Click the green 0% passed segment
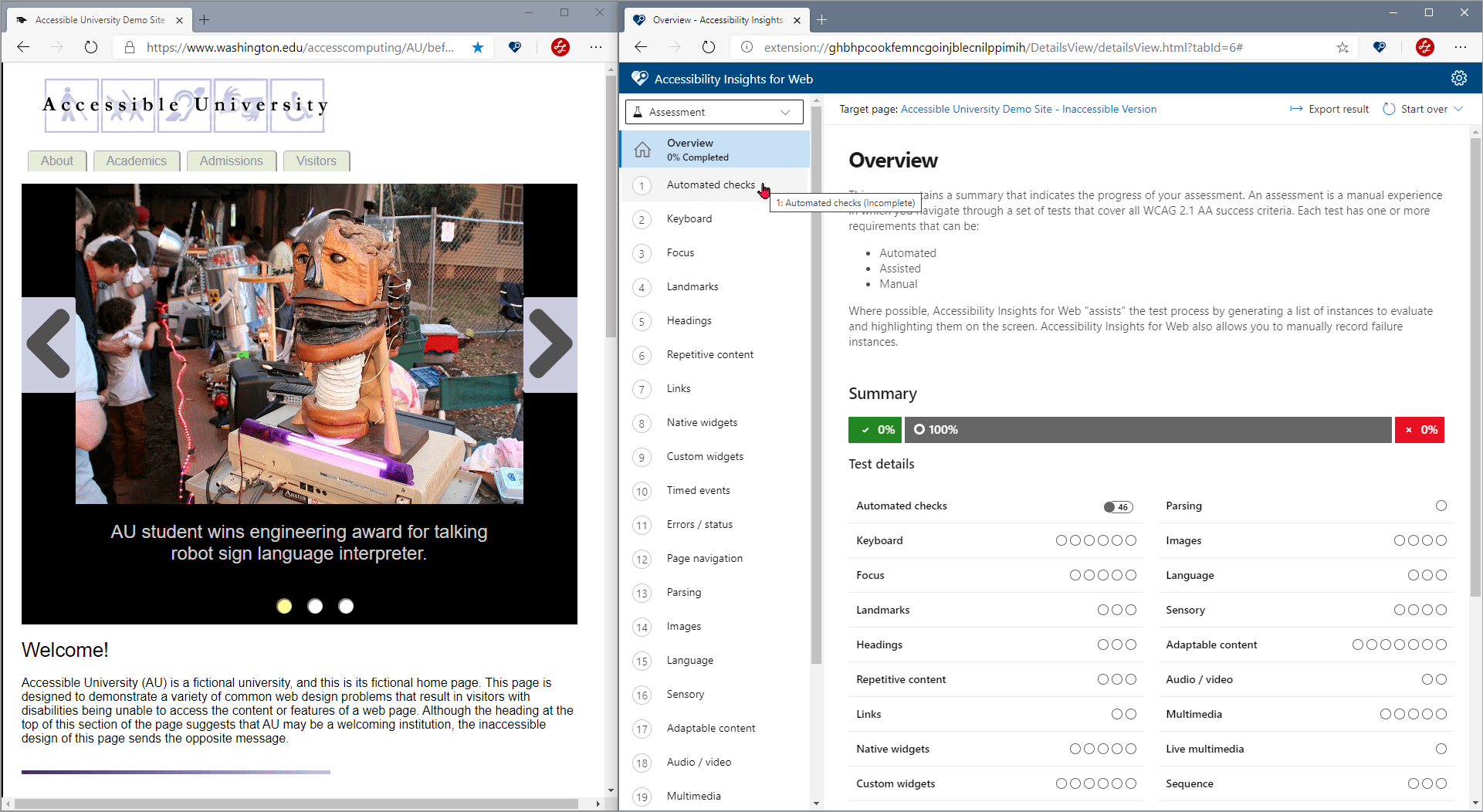Viewport: 1483px width, 812px height. tap(875, 430)
